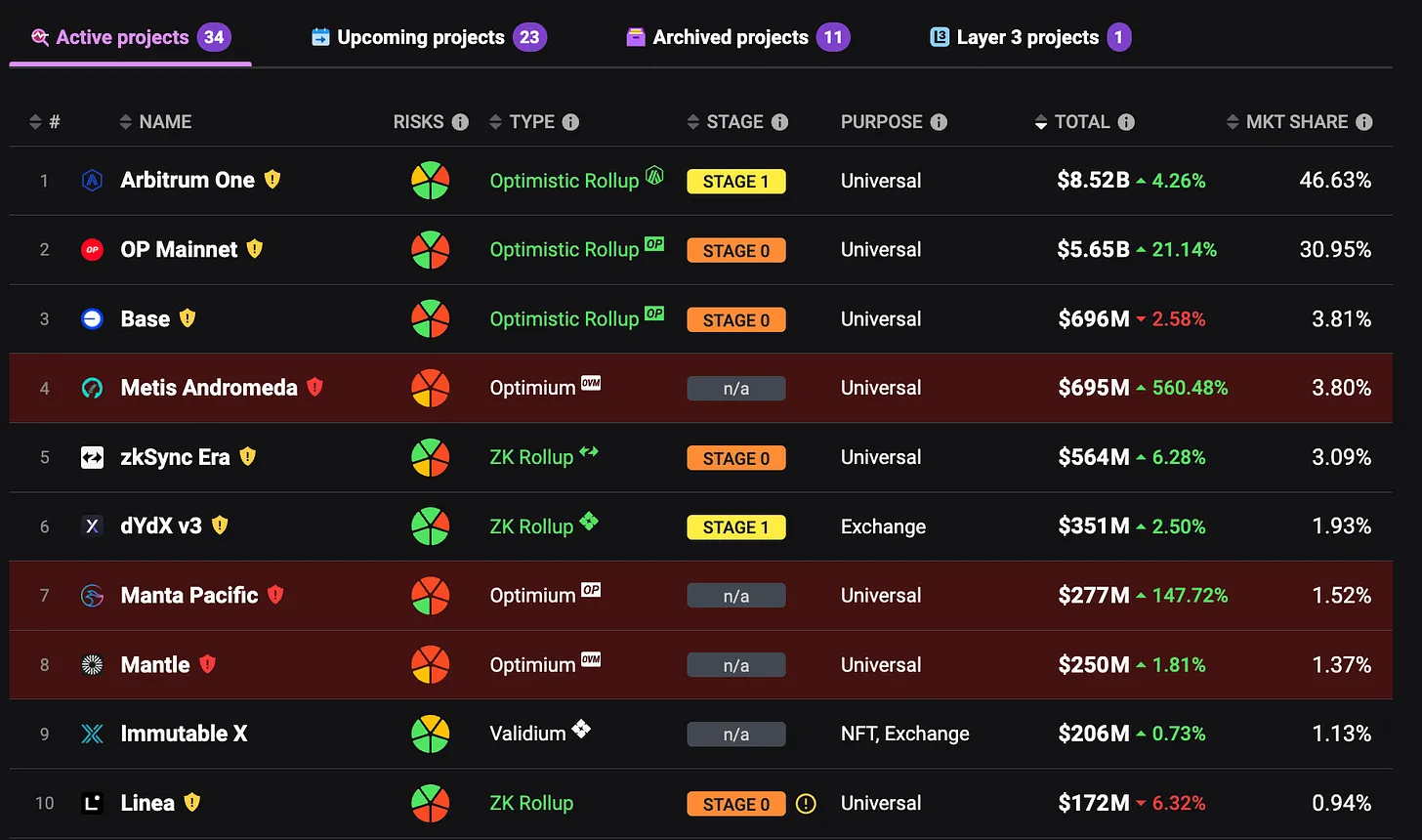Sort table by NAME column
Screen dimensions: 1422x840
click(x=164, y=122)
